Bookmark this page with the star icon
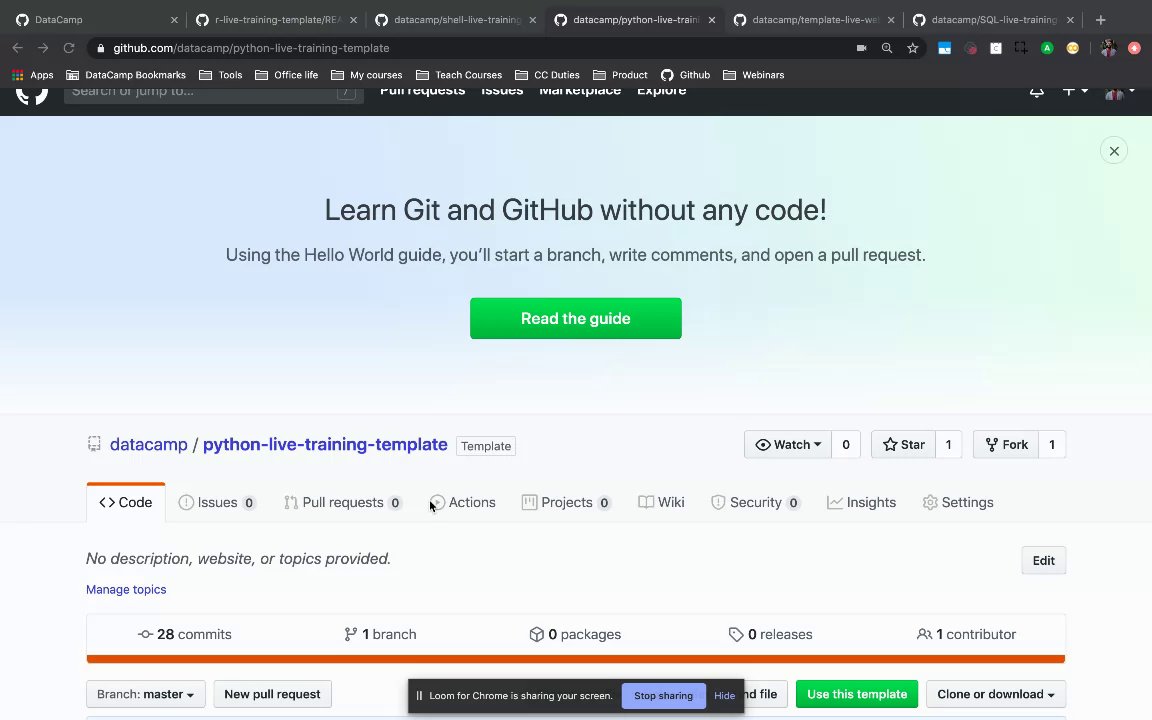The height and width of the screenshot is (720, 1152). point(912,48)
